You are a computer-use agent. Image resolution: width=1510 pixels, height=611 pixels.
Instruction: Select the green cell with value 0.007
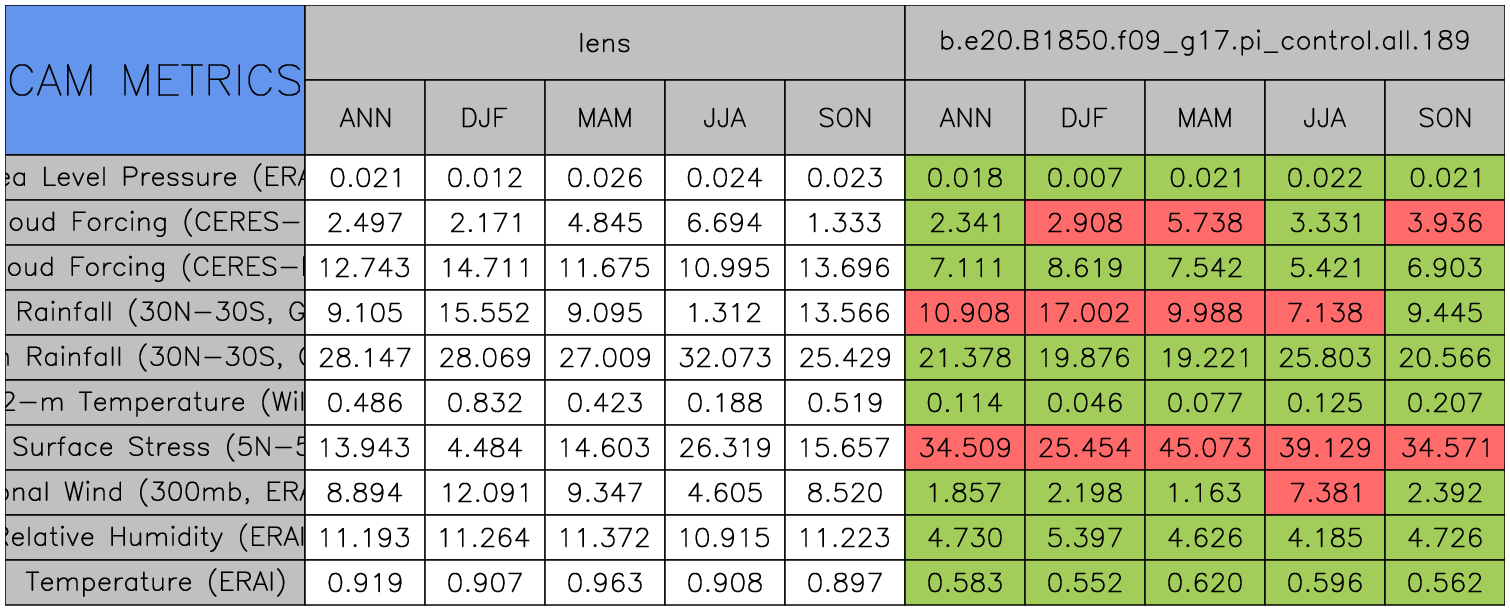pyautogui.click(x=1085, y=178)
